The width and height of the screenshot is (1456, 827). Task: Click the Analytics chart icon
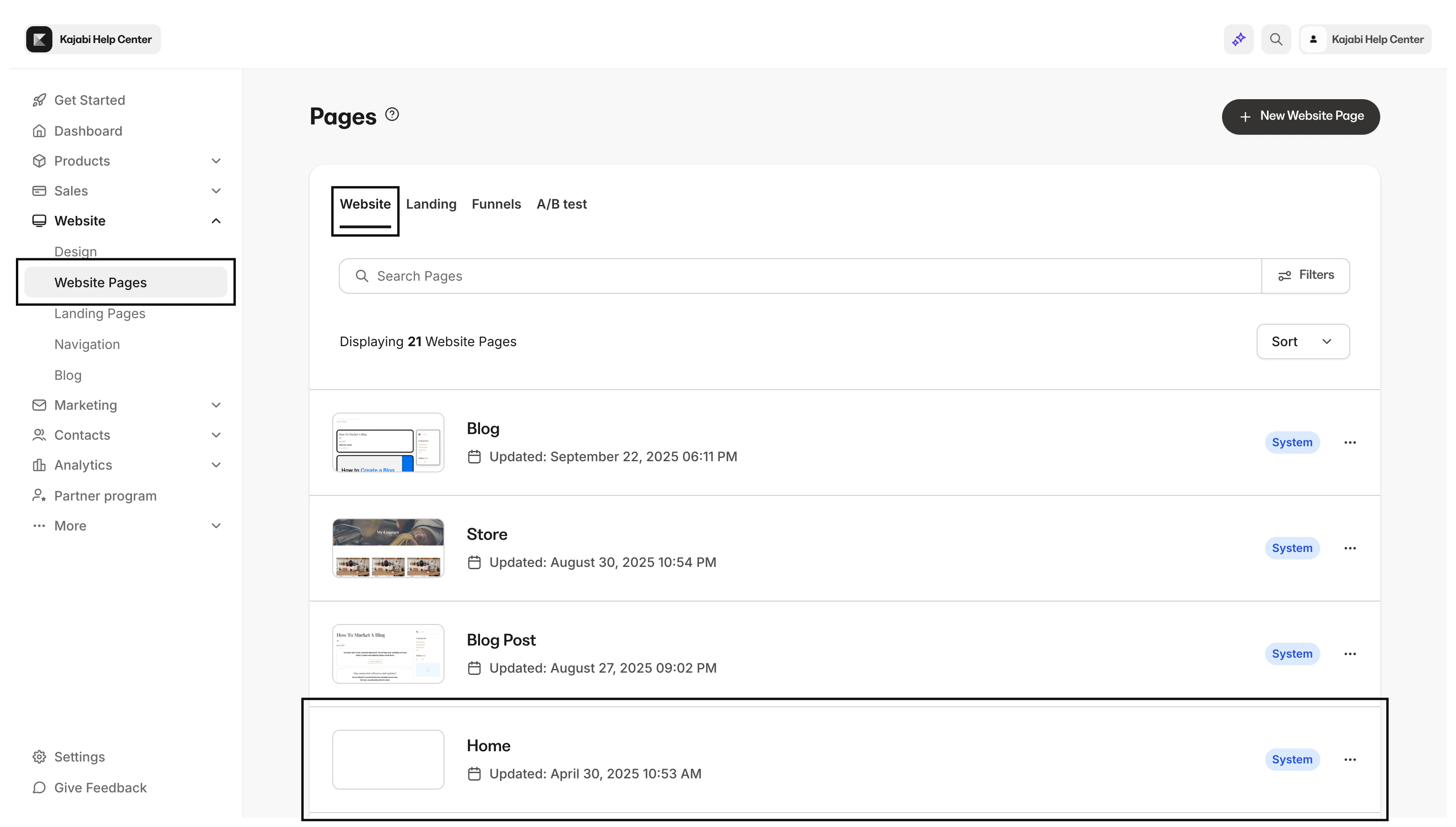[39, 465]
